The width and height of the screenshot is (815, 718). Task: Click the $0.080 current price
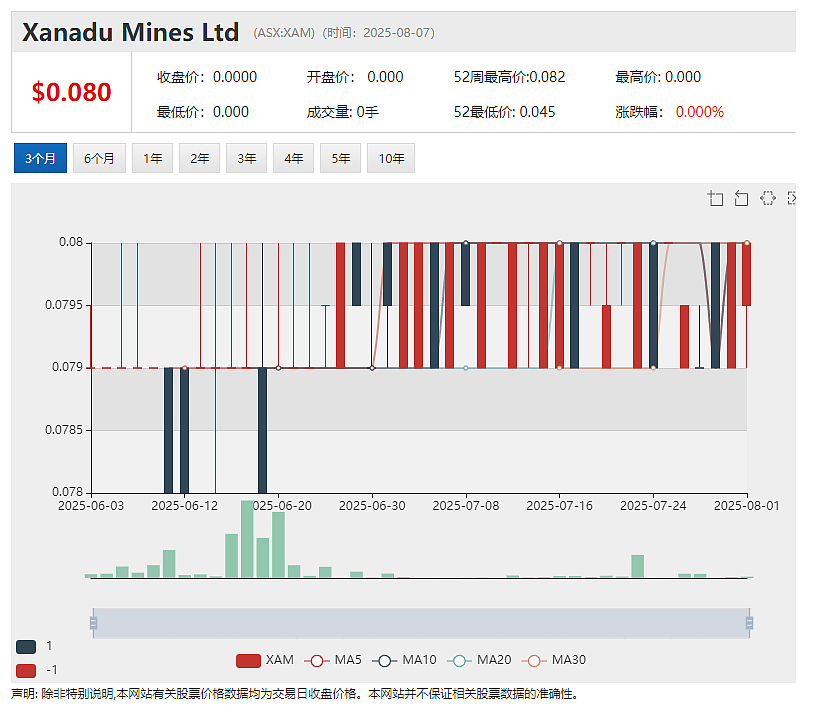(71, 92)
